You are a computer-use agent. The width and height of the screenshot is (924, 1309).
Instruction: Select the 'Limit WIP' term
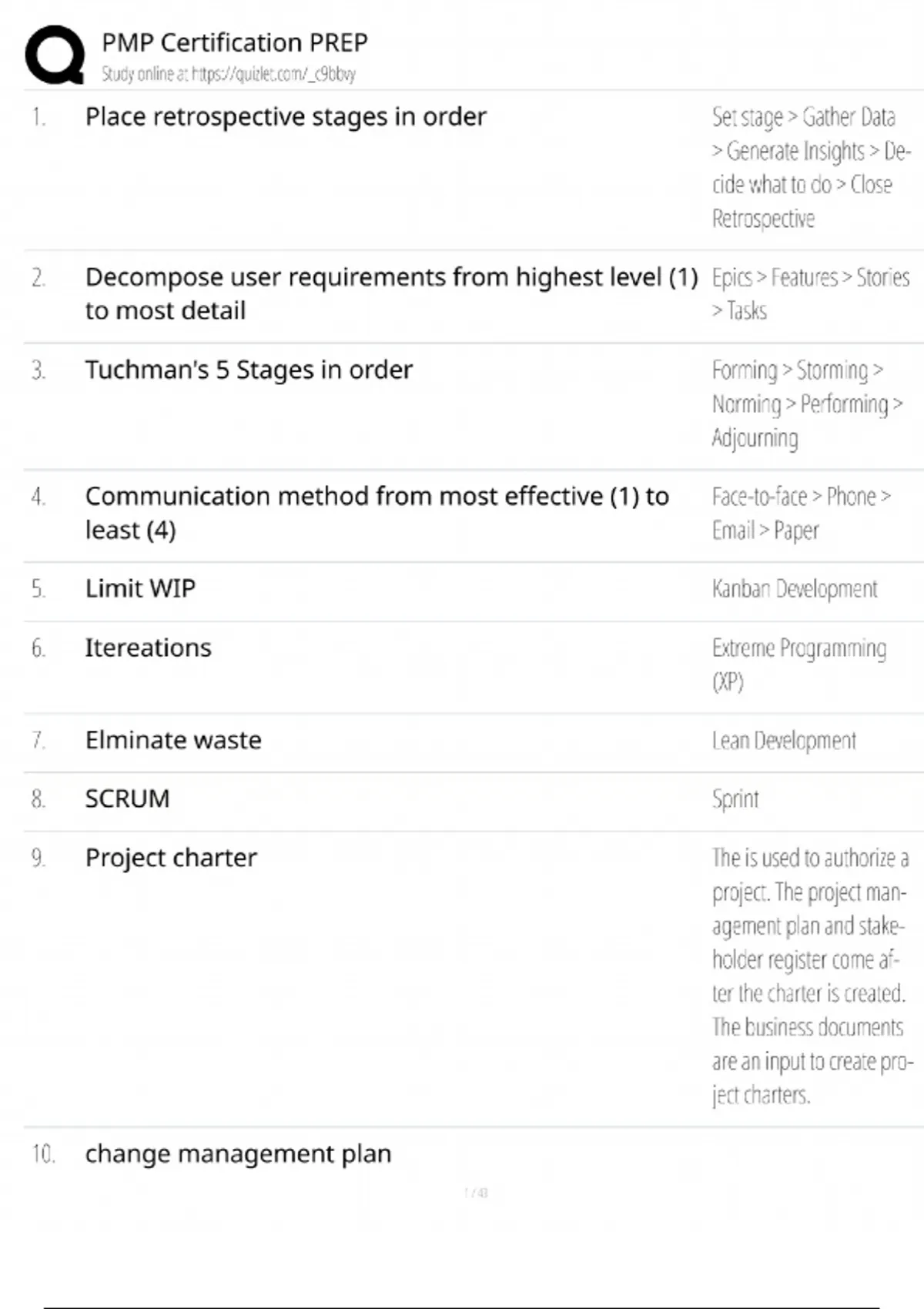140,588
